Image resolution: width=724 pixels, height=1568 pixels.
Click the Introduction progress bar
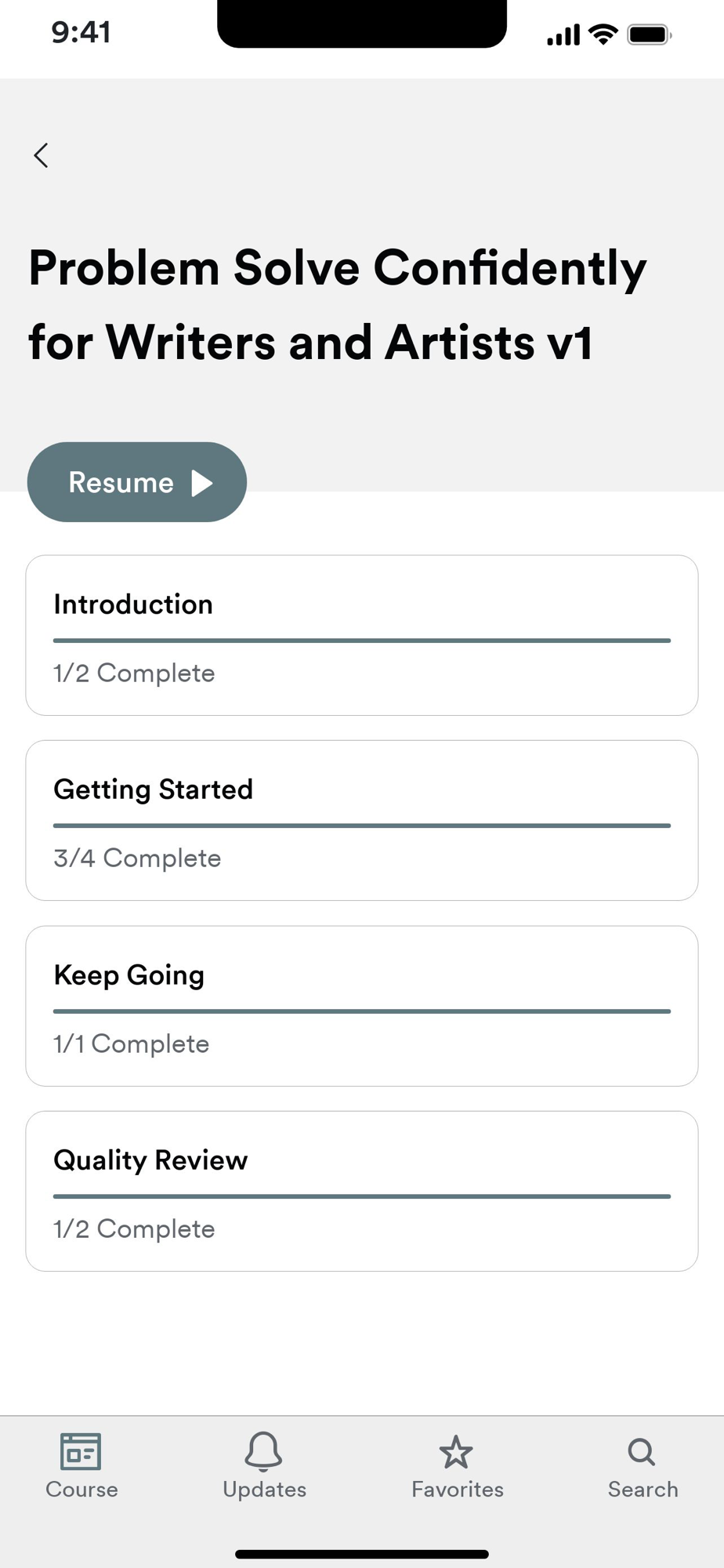click(x=361, y=641)
